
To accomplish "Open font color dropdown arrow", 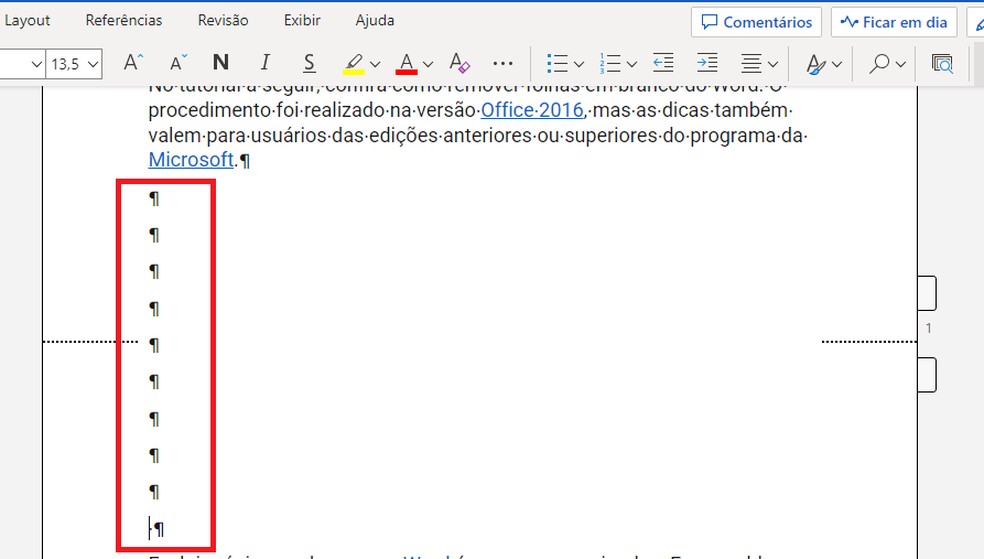I will 428,64.
